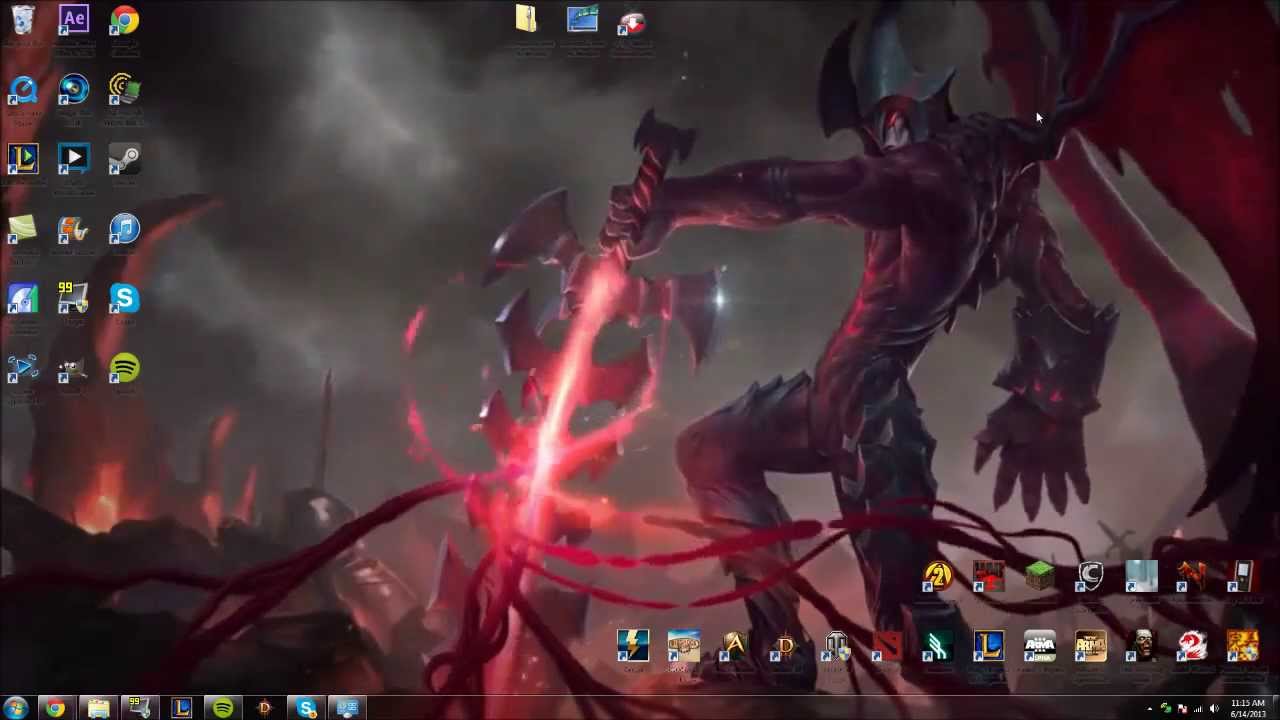Screen dimensions: 1280x720
Task: Open the video clapper file at top
Action: [x=582, y=20]
